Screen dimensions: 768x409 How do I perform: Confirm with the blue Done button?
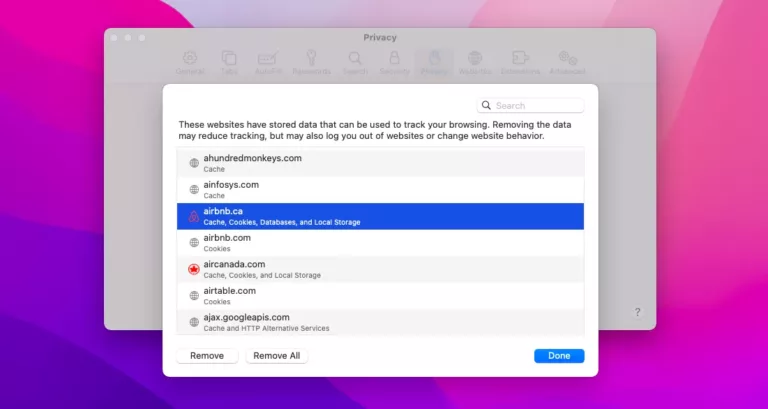tap(559, 356)
